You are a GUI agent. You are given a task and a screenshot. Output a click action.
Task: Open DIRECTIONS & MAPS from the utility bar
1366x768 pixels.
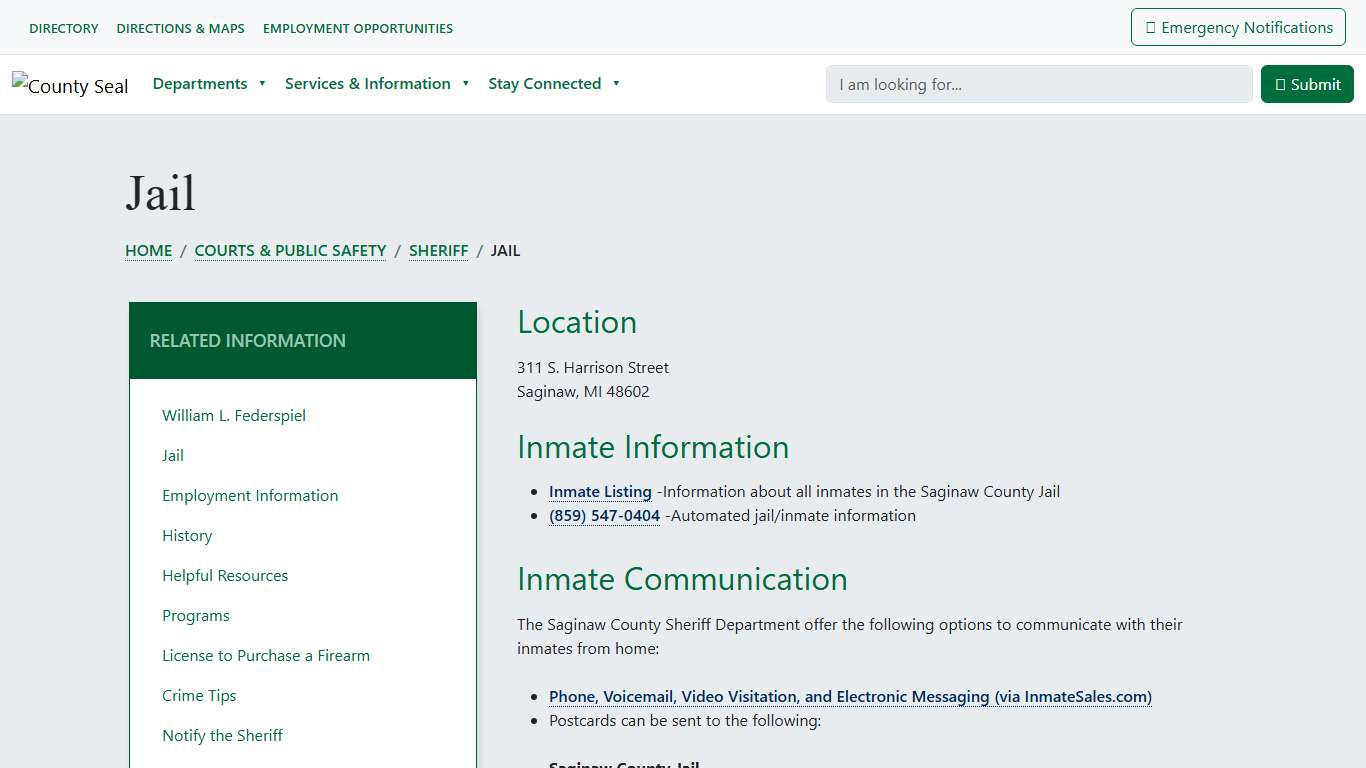(x=180, y=28)
